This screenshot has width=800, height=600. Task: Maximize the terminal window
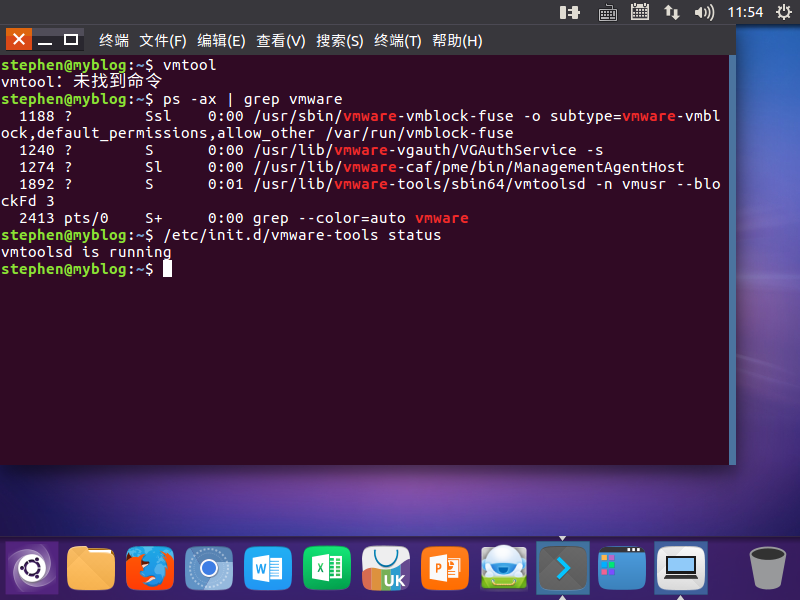(70, 39)
